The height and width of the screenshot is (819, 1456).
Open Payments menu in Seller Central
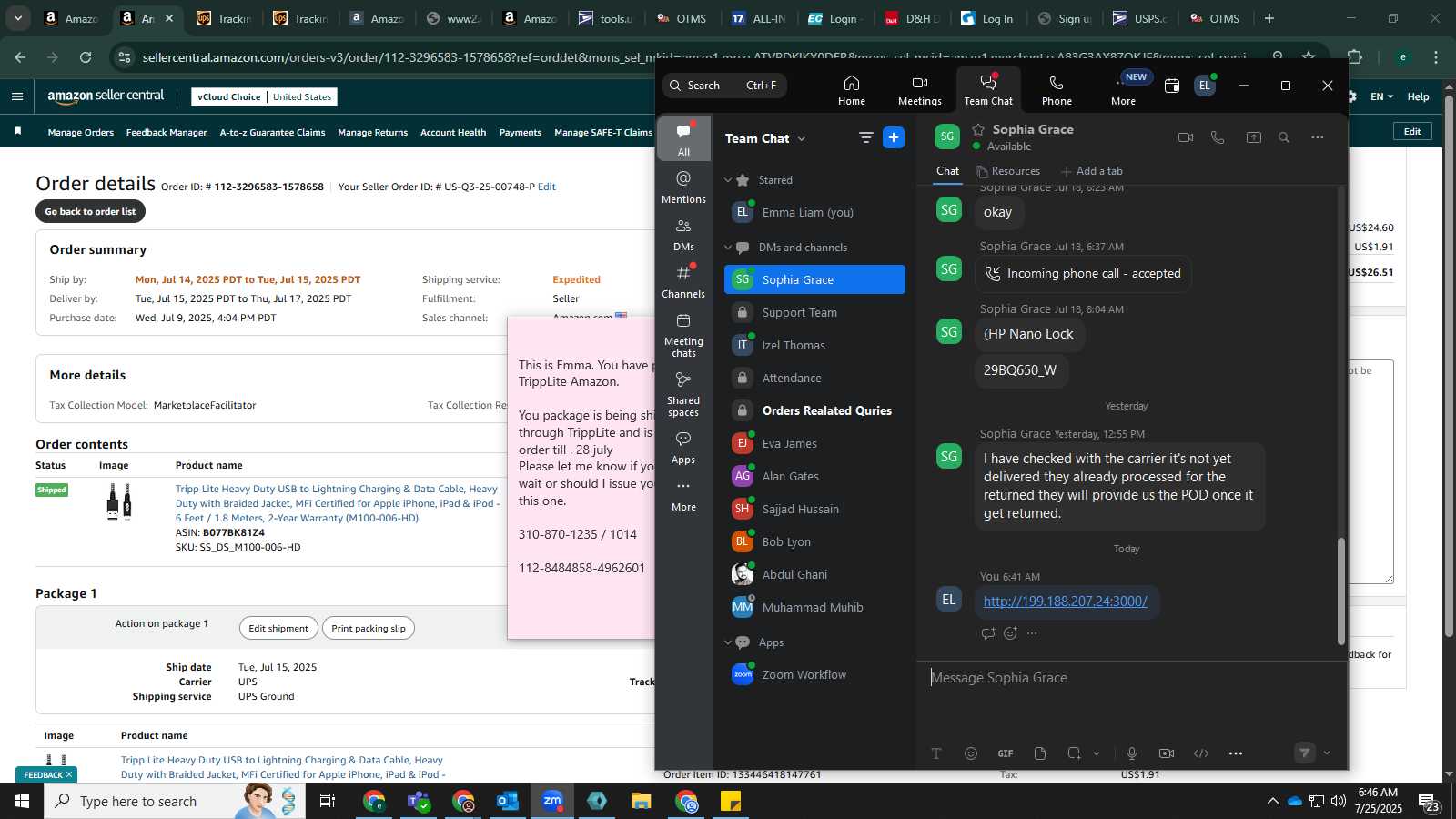(x=521, y=133)
